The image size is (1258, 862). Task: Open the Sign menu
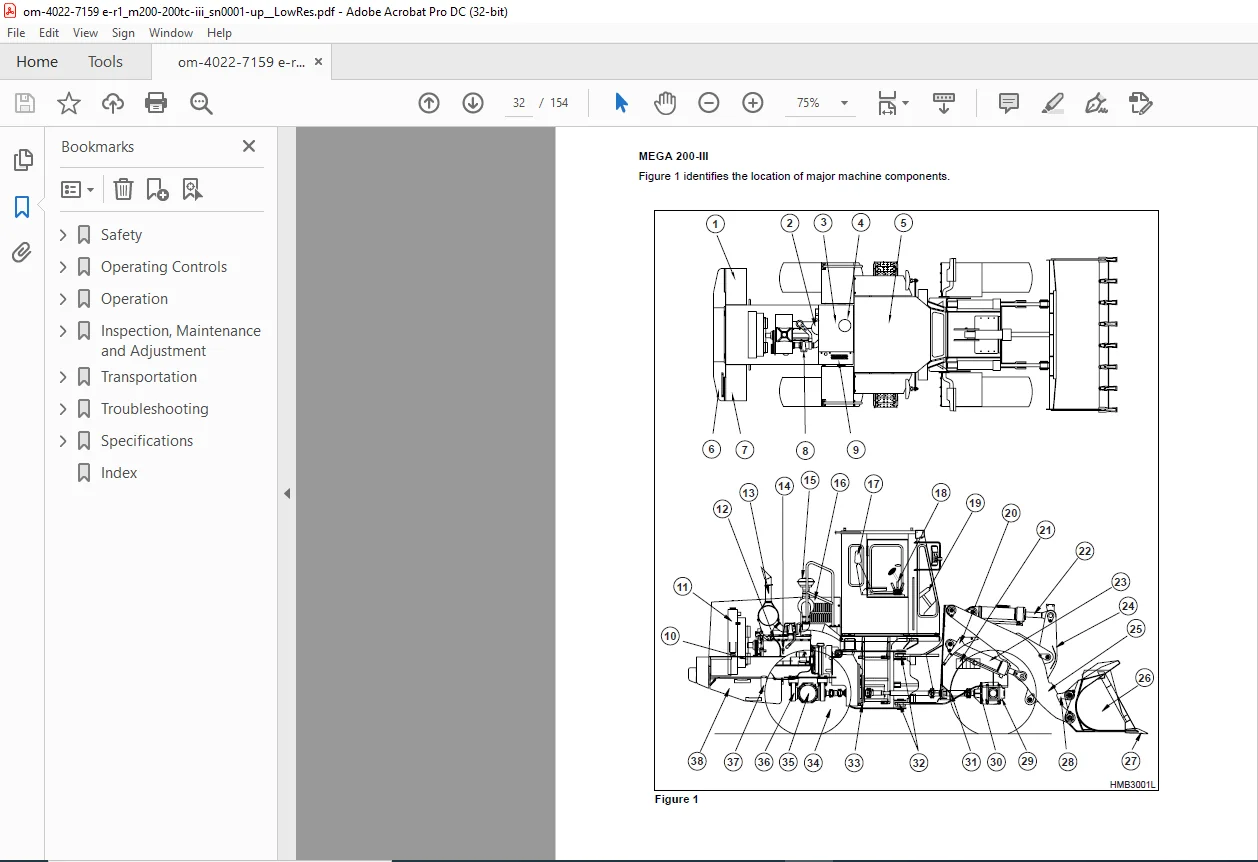click(x=123, y=33)
